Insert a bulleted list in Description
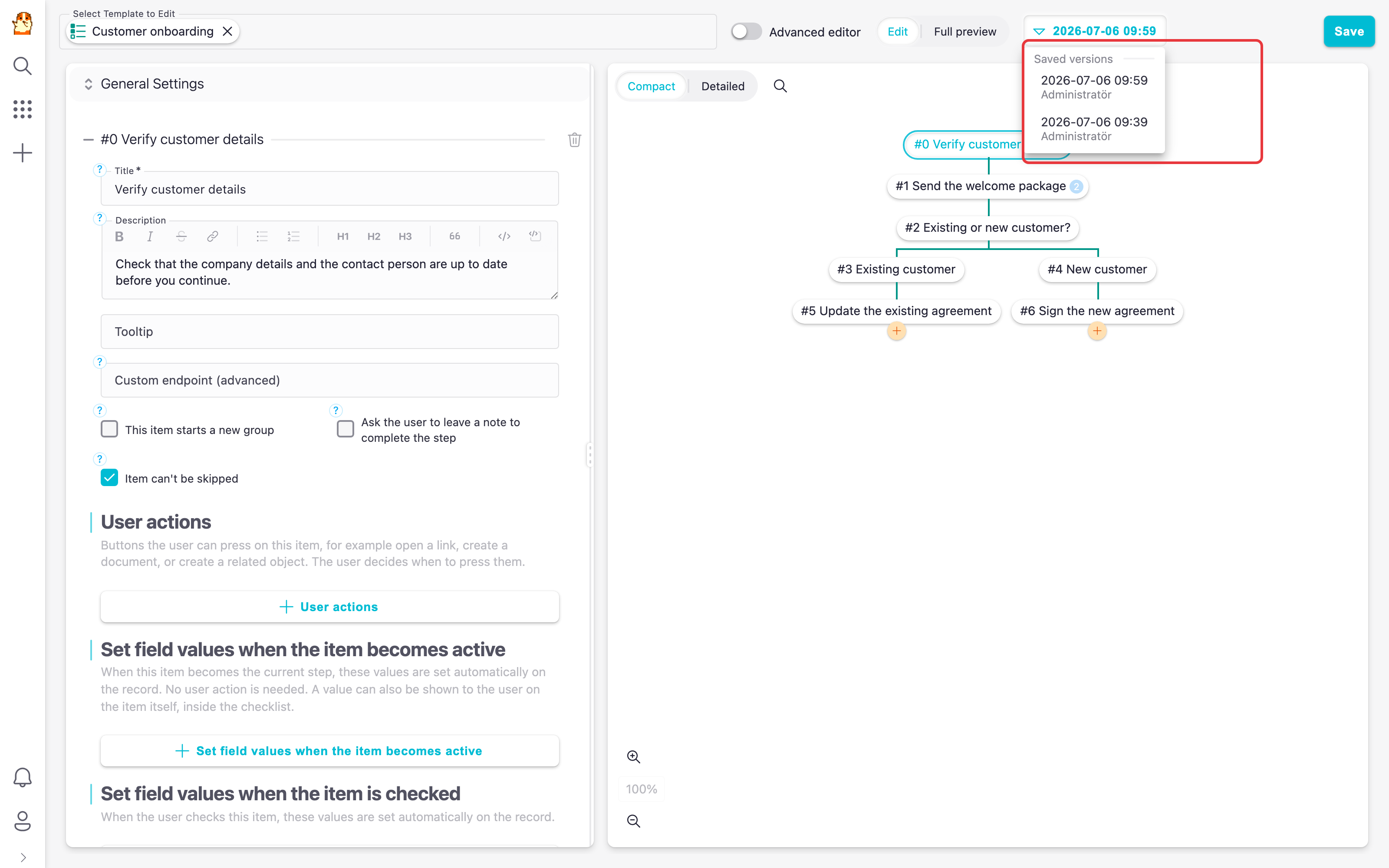1389x868 pixels. (262, 237)
